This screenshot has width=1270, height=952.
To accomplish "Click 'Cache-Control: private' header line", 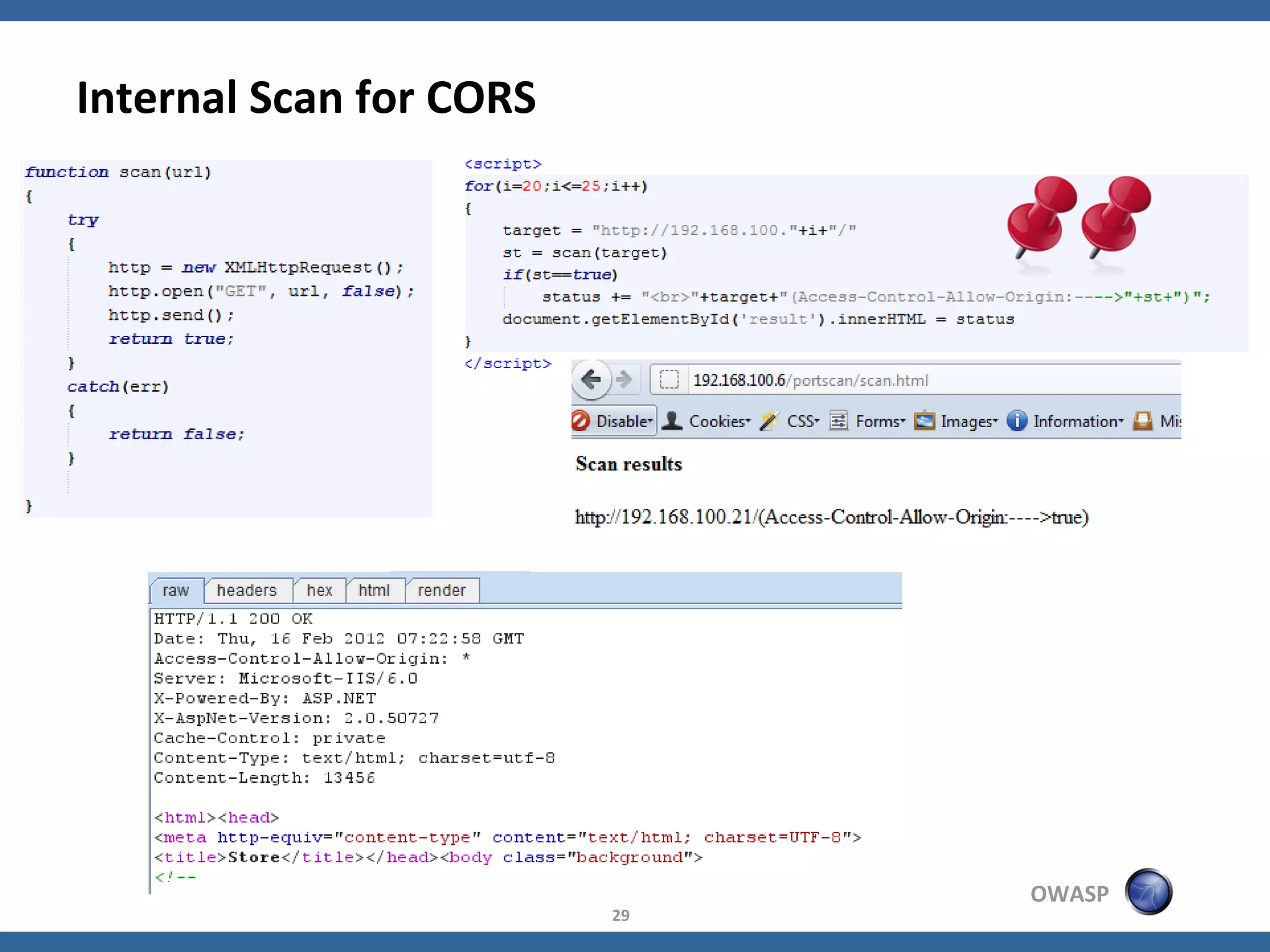I will click(x=270, y=738).
